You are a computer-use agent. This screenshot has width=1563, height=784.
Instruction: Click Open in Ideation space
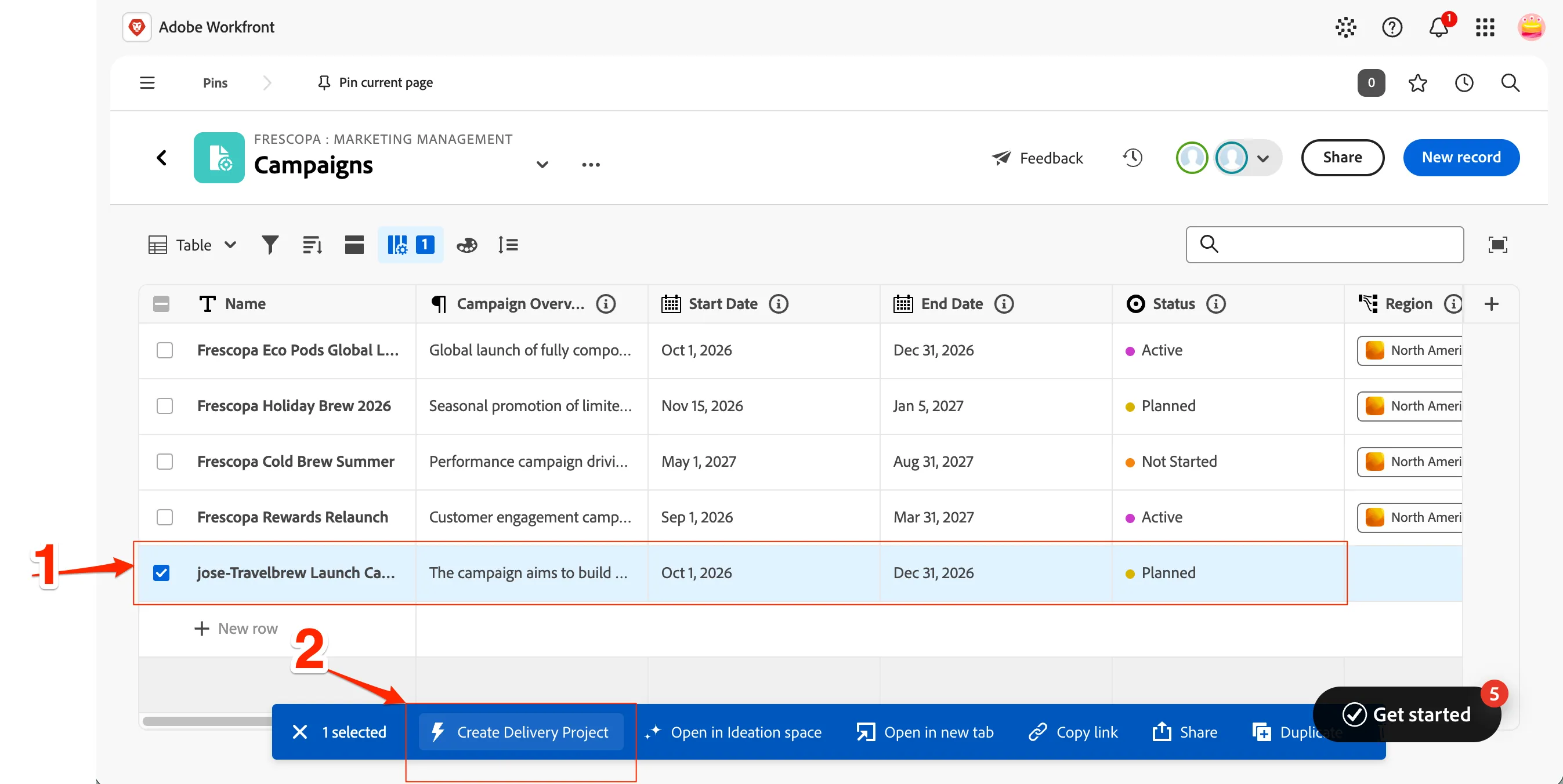pos(733,732)
